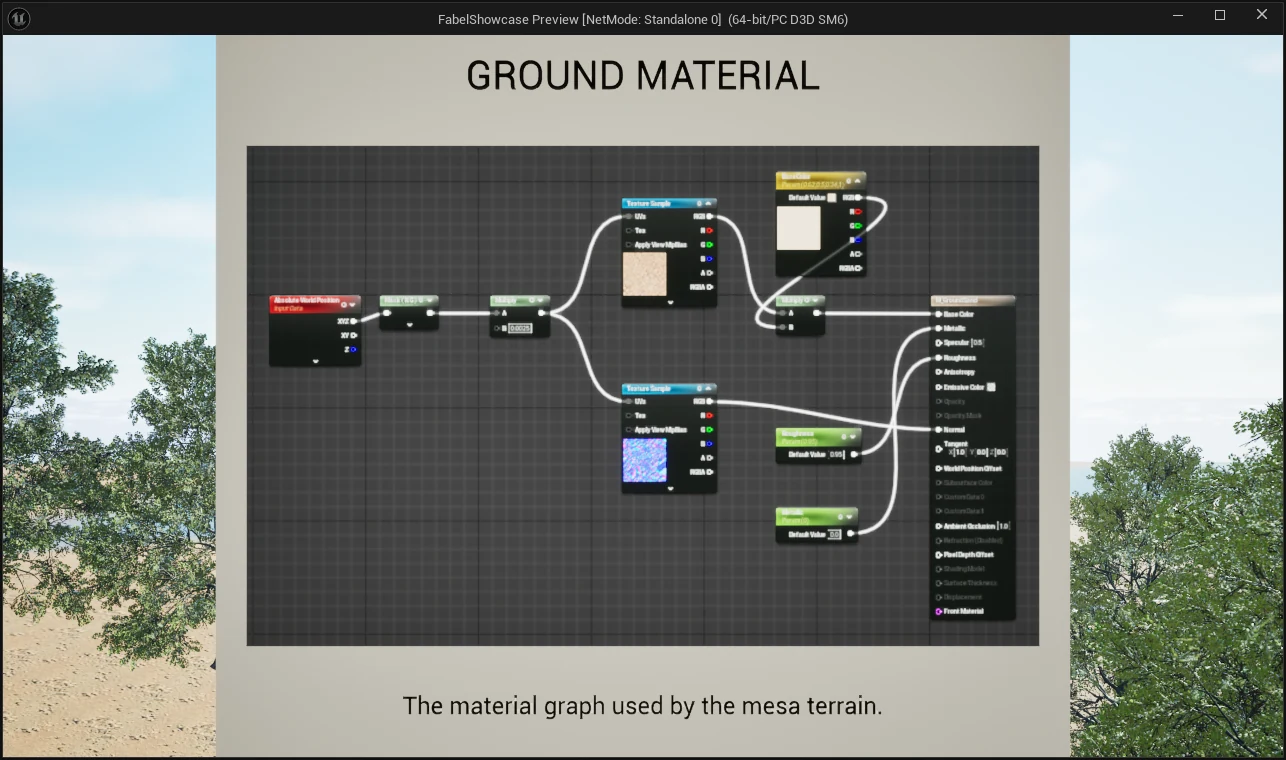Click the Pixel Depth Offset label

coord(968,554)
